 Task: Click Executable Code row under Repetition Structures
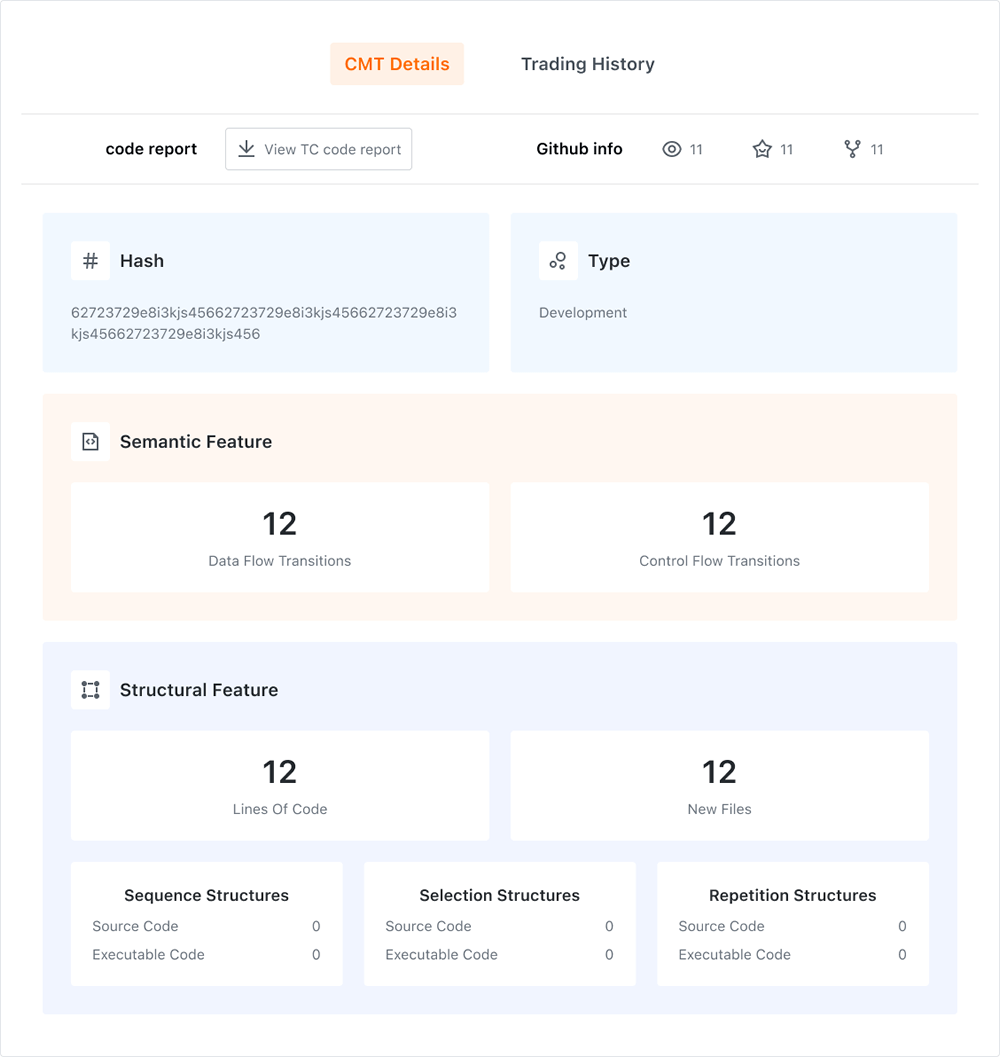(792, 955)
